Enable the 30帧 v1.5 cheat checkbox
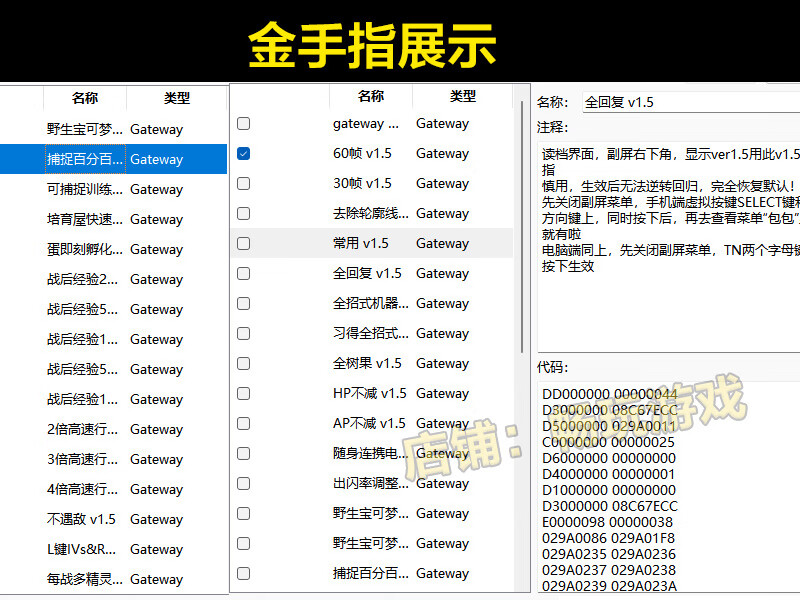Screen dimensions: 800x600 point(243,184)
